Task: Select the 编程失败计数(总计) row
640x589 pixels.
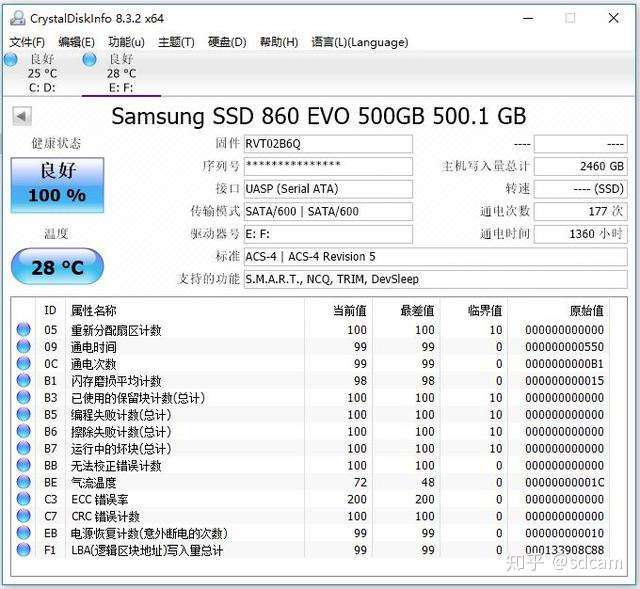Action: click(x=310, y=414)
